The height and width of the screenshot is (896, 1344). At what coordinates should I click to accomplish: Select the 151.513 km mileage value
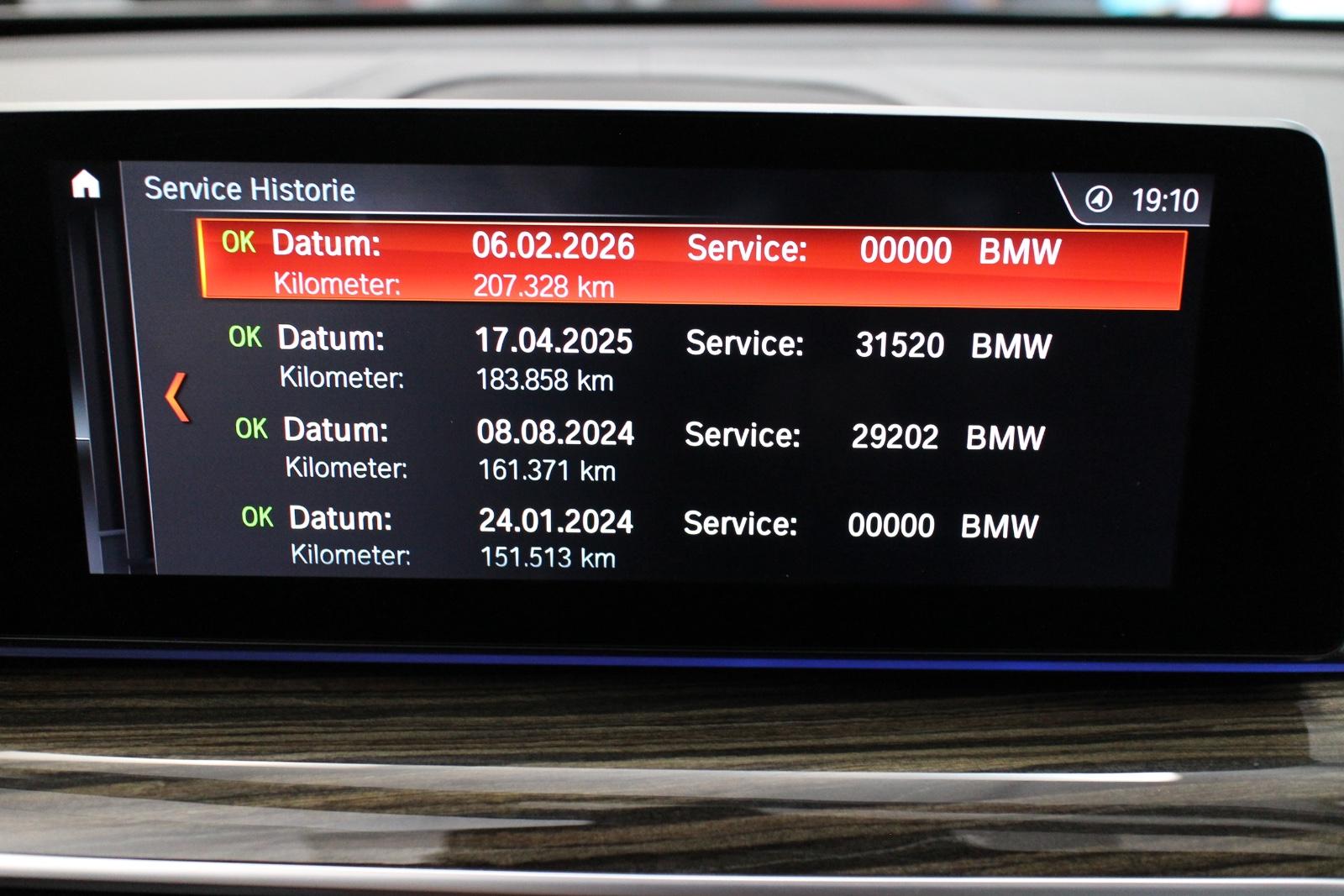pyautogui.click(x=548, y=558)
